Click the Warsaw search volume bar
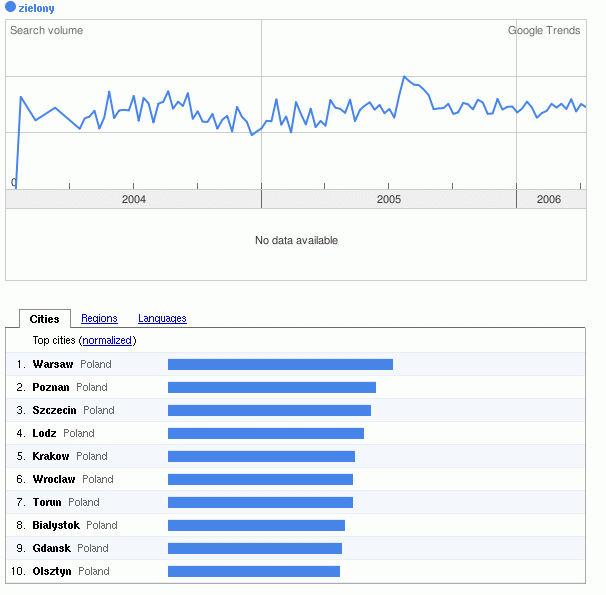606x595 pixels. point(280,364)
